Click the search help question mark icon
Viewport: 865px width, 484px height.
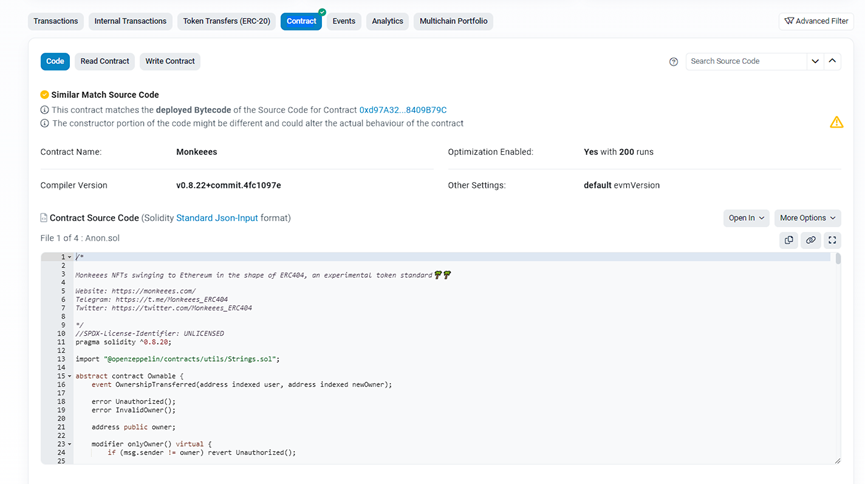(673, 62)
